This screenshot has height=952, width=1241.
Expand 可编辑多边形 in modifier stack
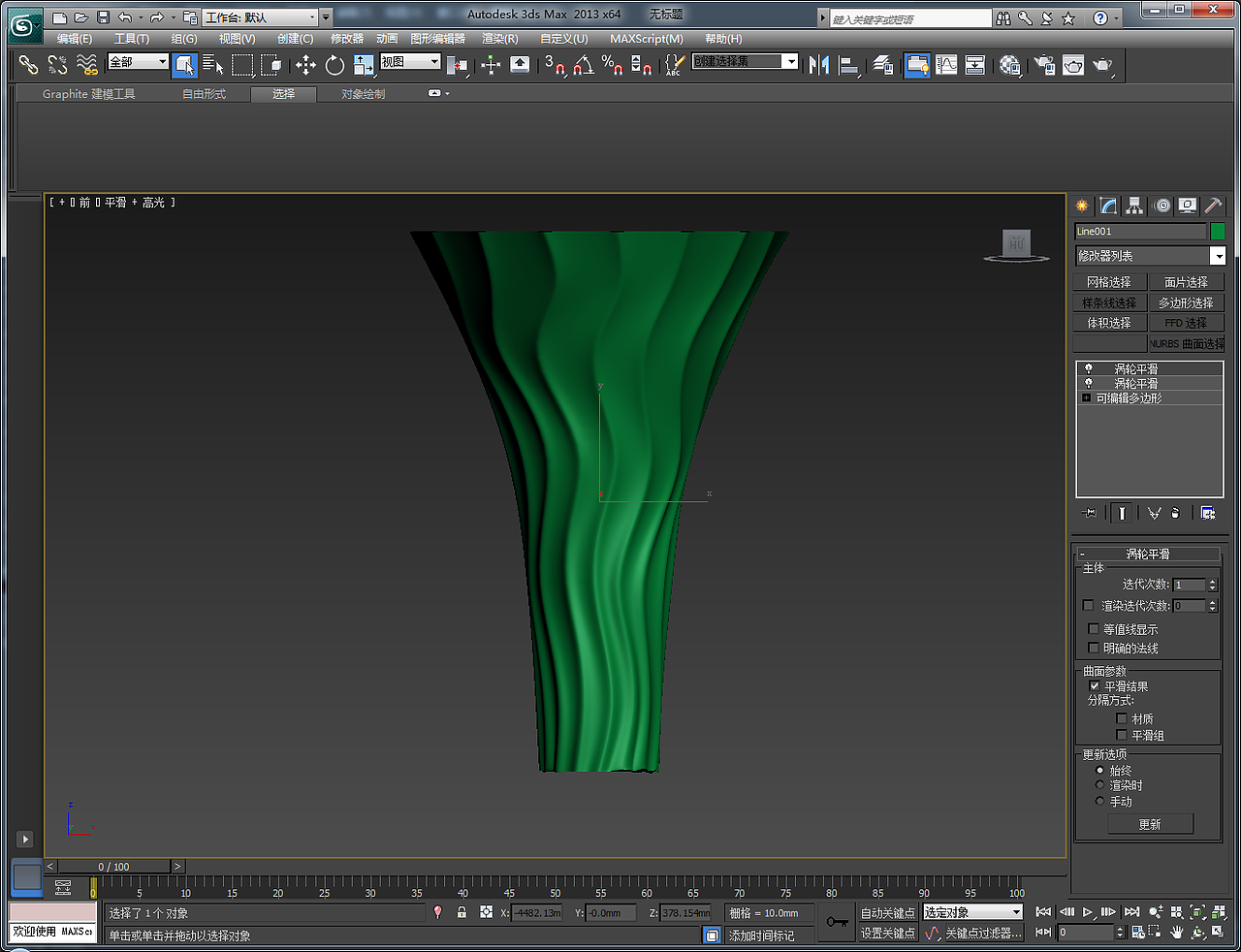1086,398
